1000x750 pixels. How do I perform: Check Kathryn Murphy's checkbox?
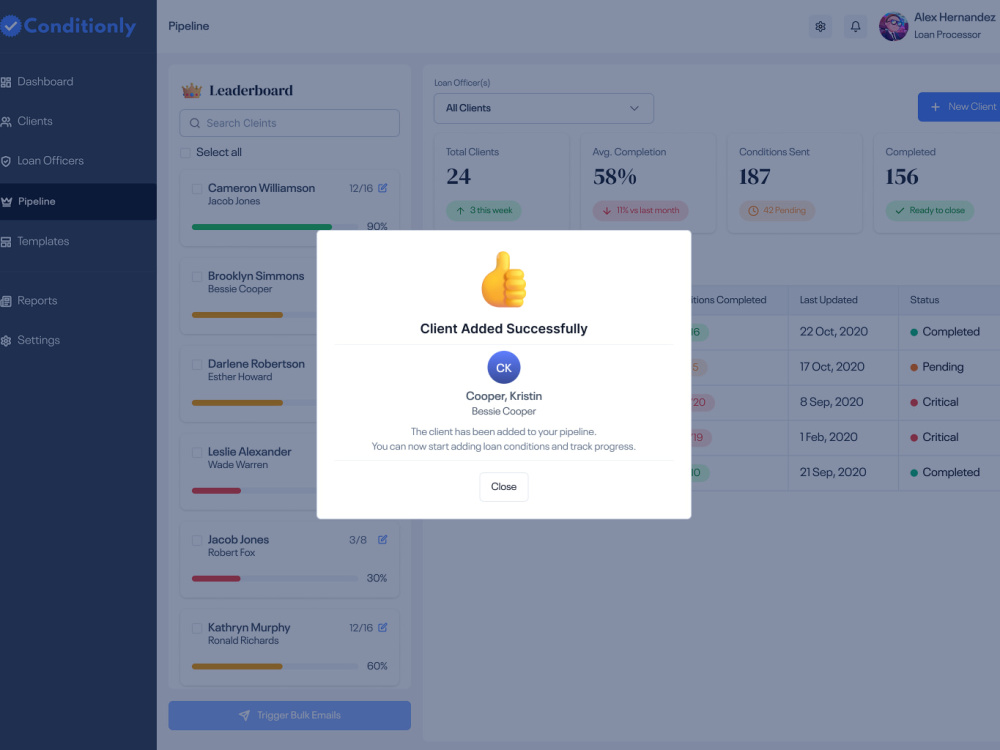coord(197,628)
